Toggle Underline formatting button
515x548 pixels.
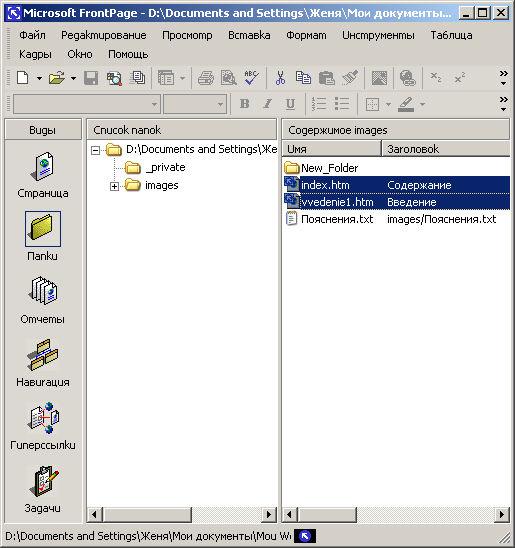pos(290,104)
